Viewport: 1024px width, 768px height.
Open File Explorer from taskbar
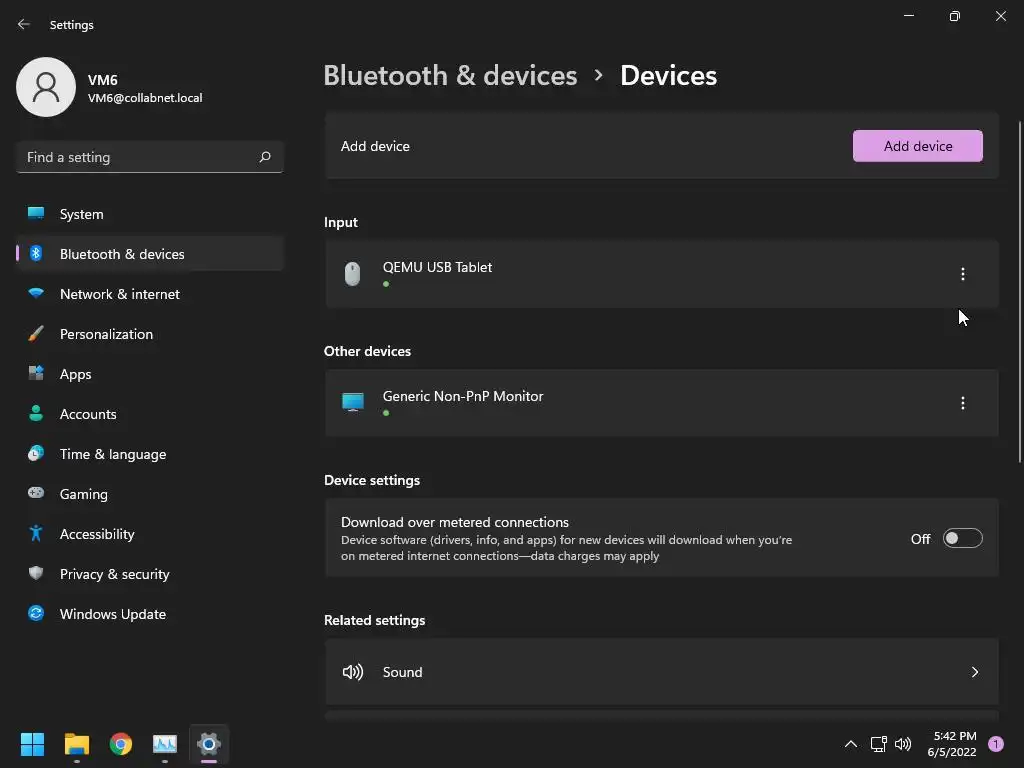coord(77,744)
